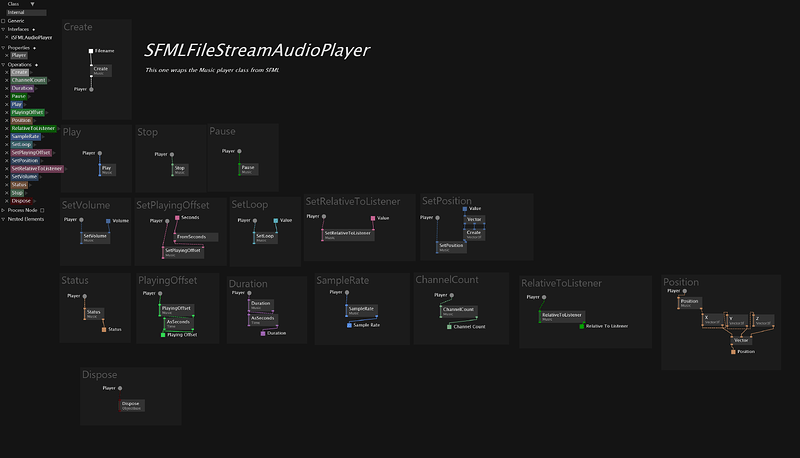Click the X icon beside Status operation
800x458 pixels.
[7, 185]
